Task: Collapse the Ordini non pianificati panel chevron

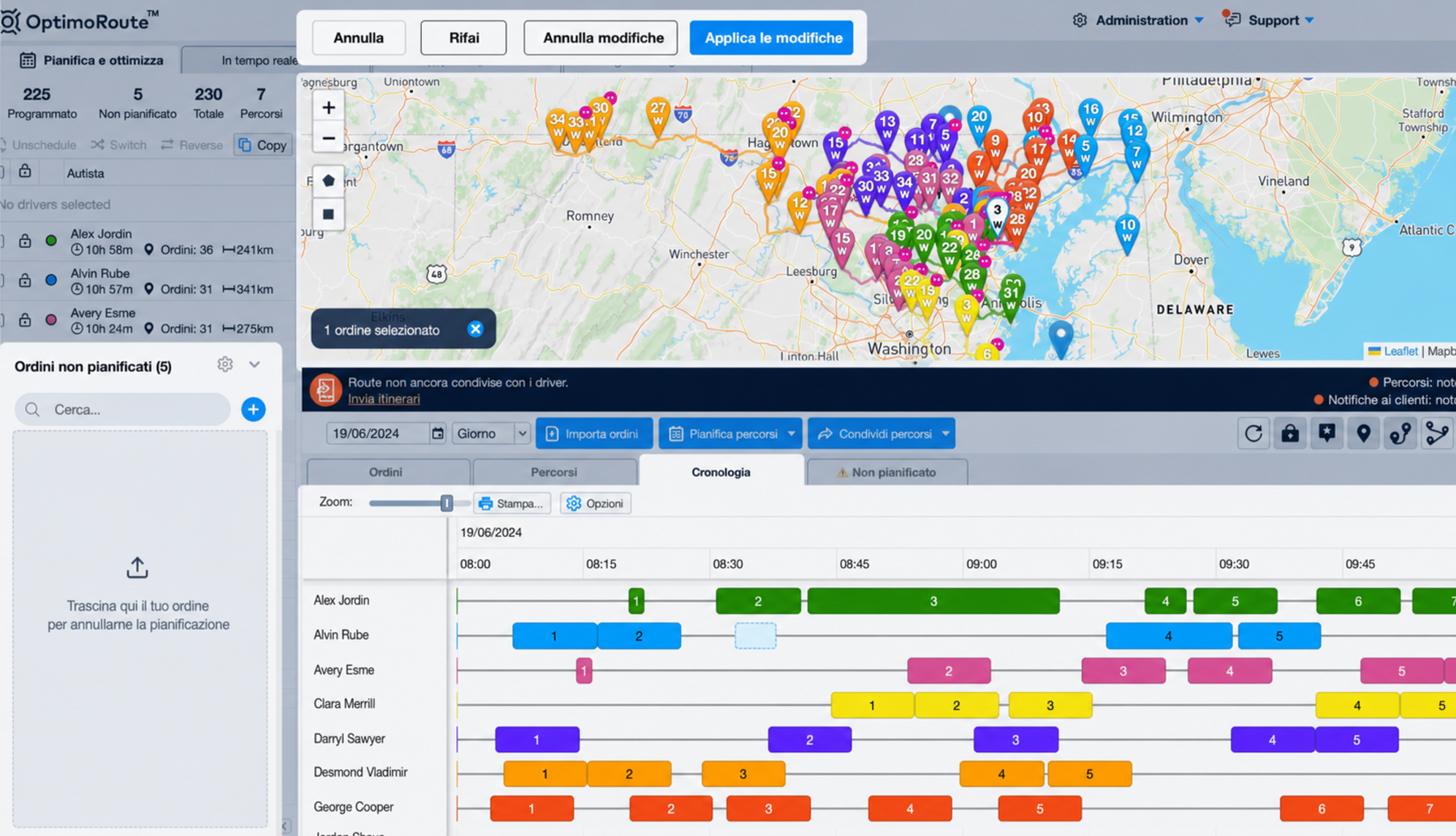Action: (x=254, y=364)
